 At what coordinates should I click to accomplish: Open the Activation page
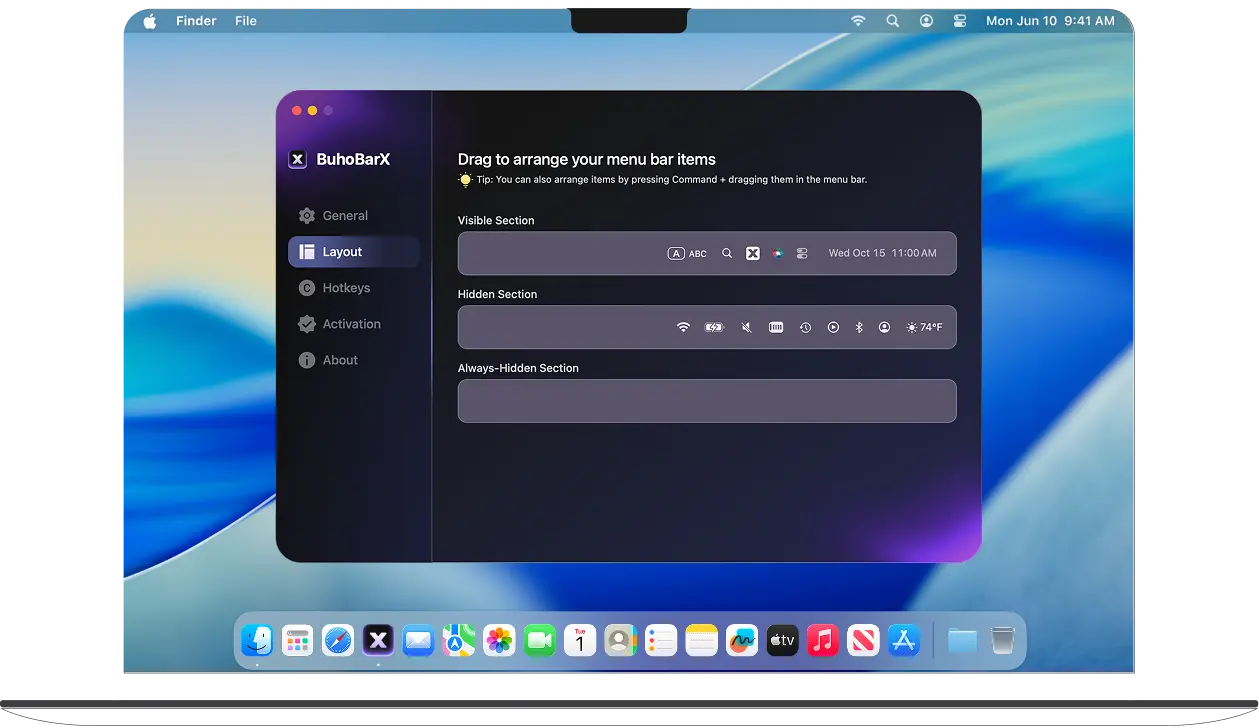click(x=351, y=324)
